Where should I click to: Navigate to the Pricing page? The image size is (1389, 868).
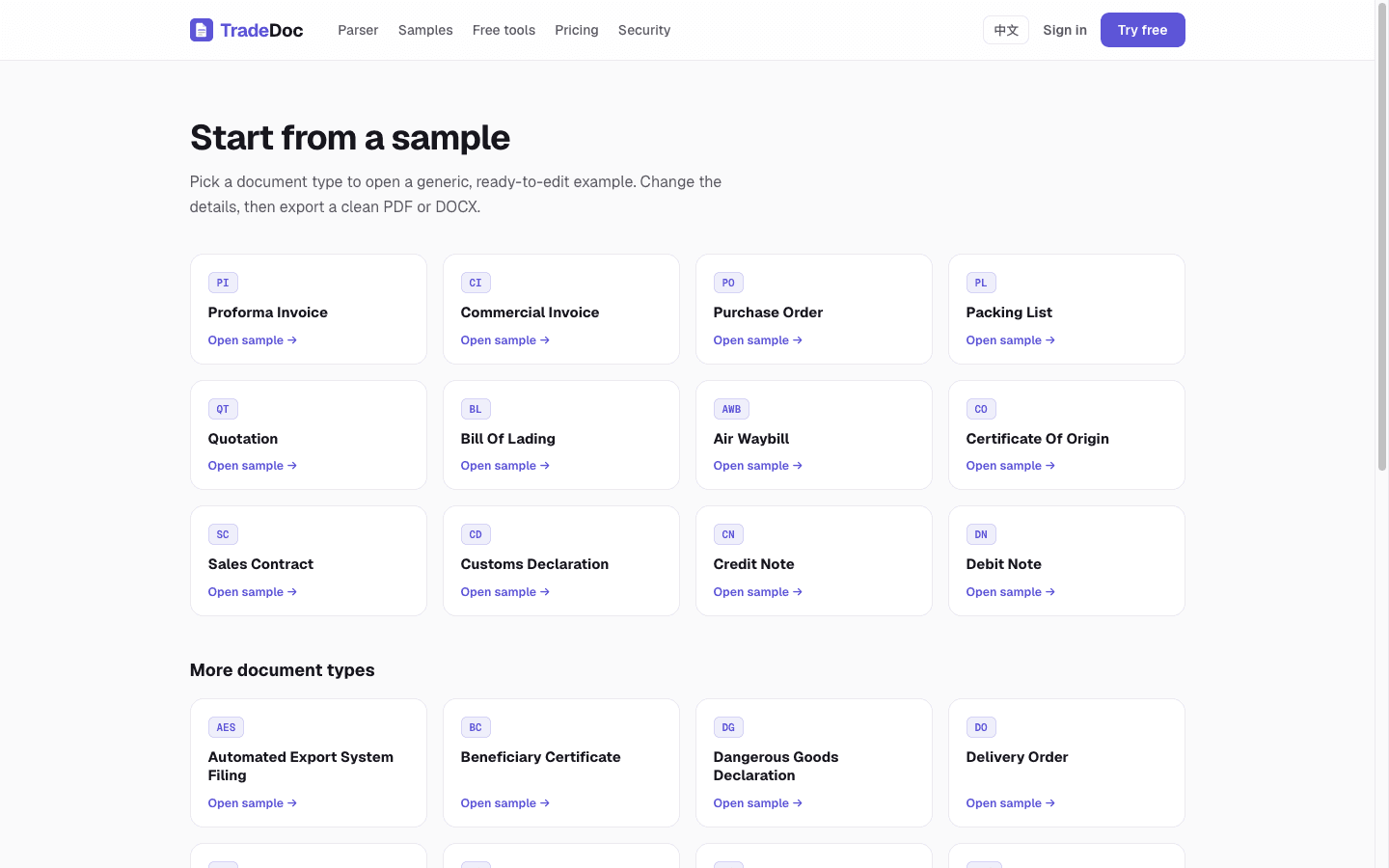pyautogui.click(x=577, y=30)
